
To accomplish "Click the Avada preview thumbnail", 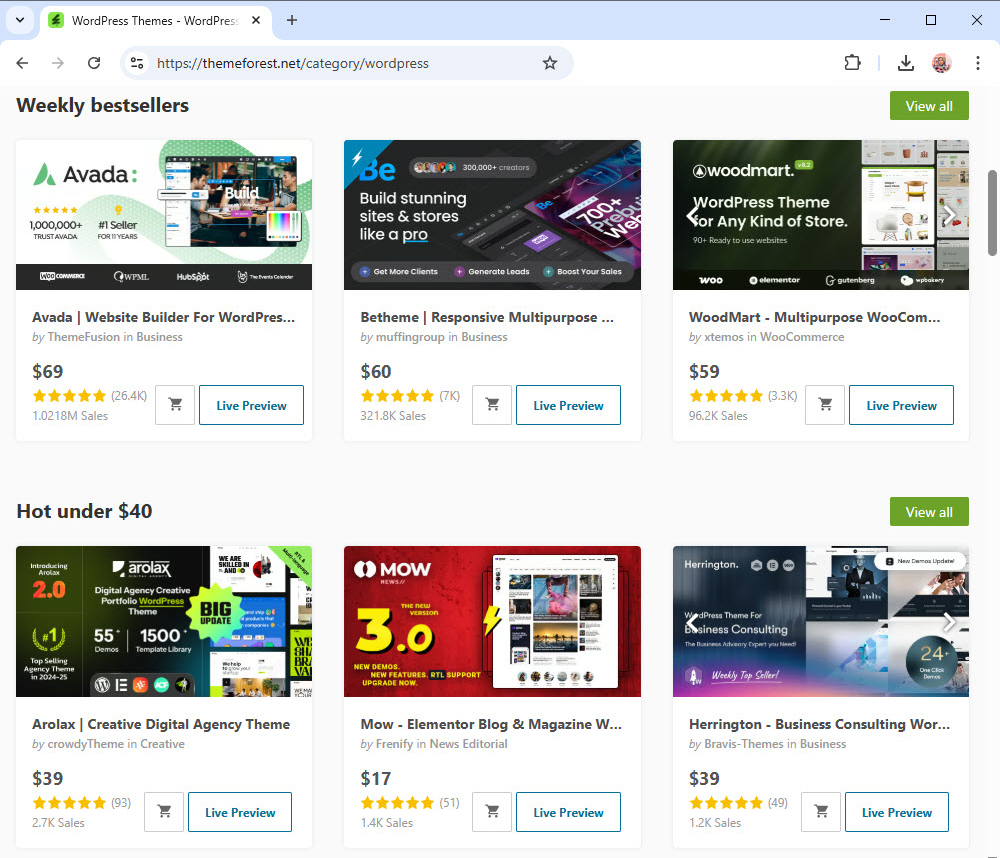I will (x=164, y=215).
